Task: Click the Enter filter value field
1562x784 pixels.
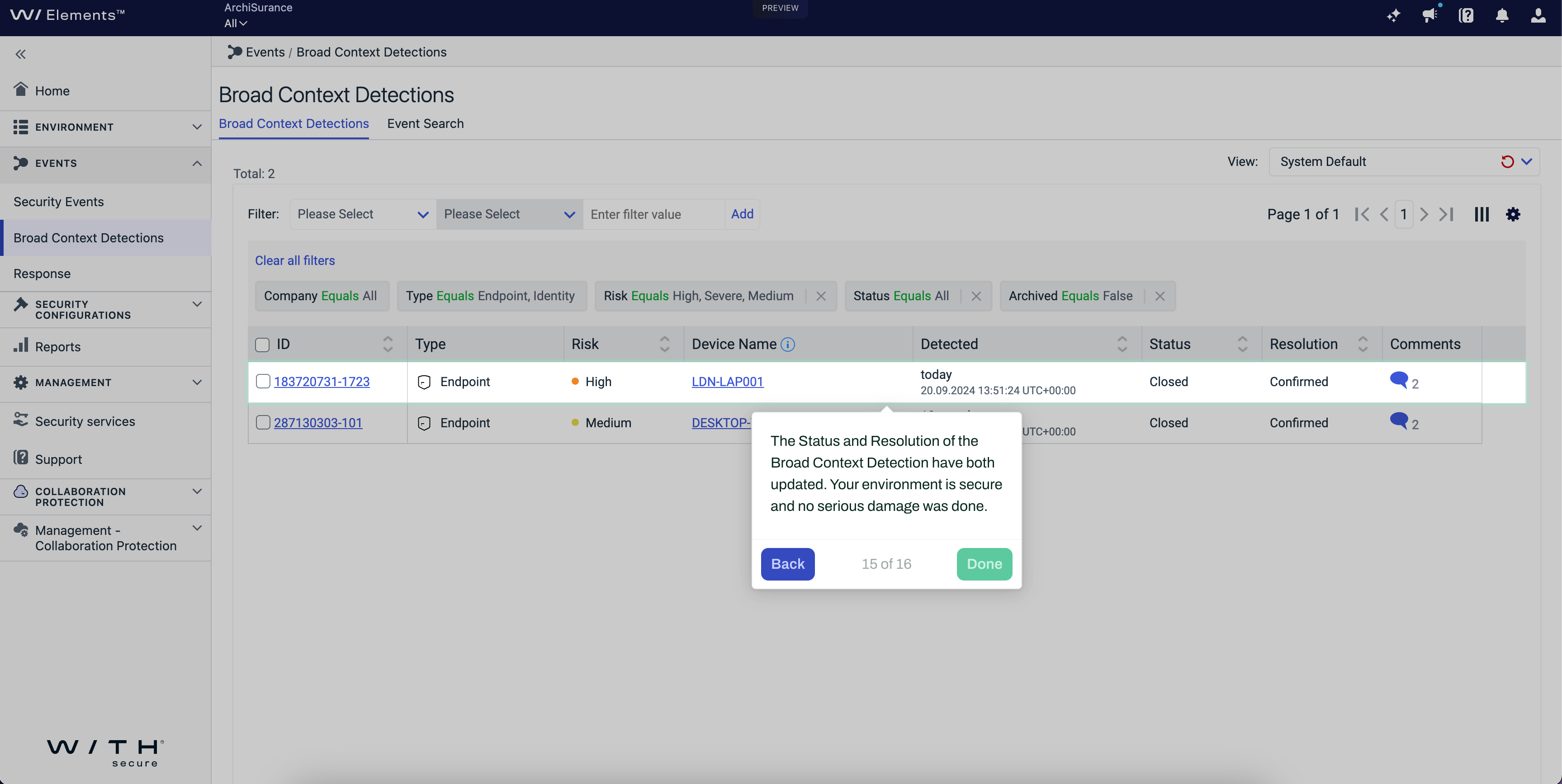Action: click(x=653, y=214)
